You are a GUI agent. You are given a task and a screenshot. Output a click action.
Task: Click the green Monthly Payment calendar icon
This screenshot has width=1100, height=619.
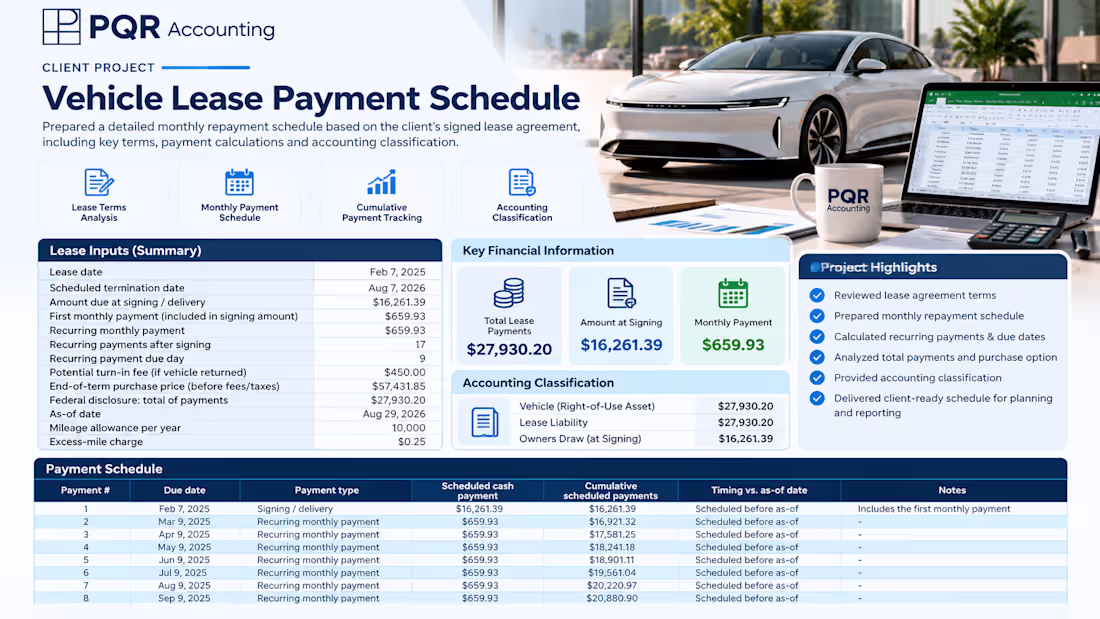click(x=733, y=293)
